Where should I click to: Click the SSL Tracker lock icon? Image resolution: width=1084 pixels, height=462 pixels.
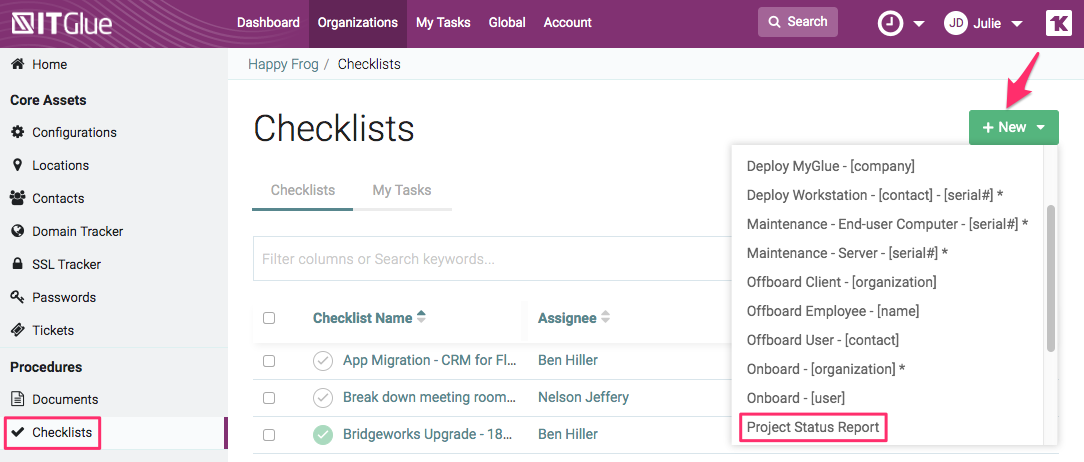click(x=17, y=264)
